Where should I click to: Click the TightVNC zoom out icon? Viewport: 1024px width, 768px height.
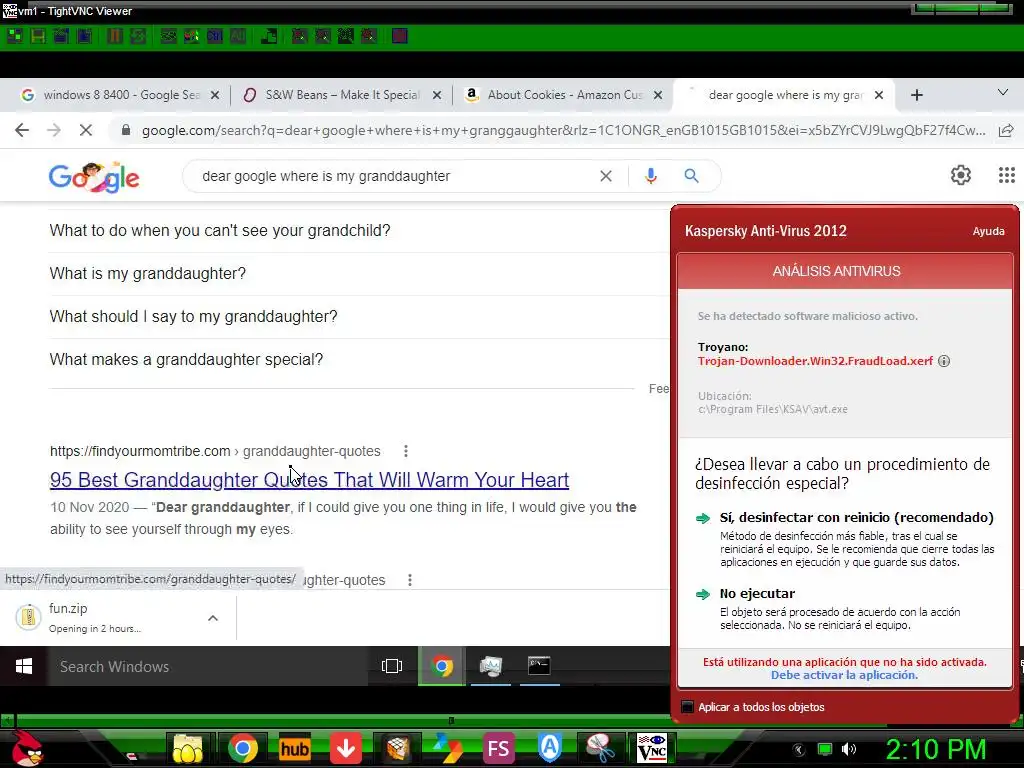click(x=323, y=36)
